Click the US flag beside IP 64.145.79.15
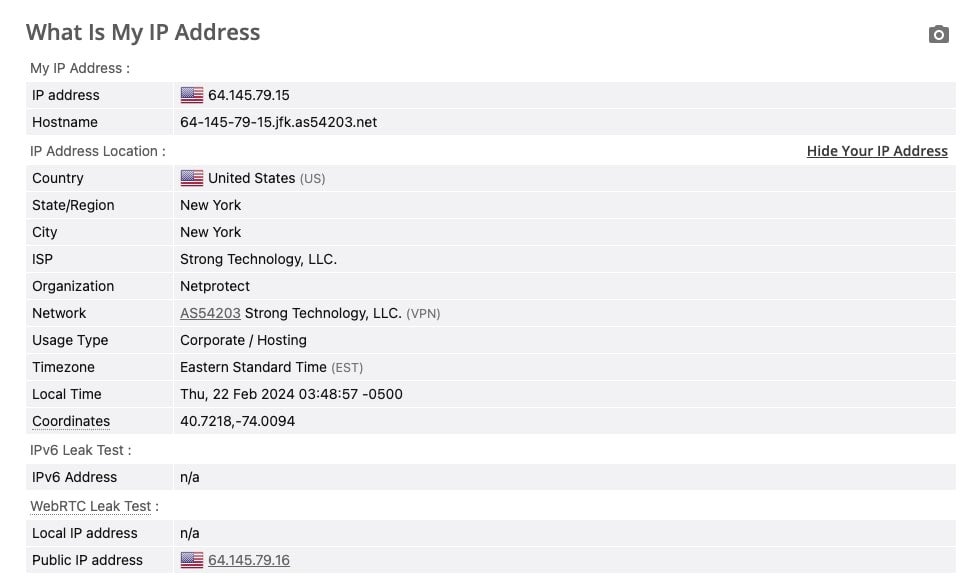This screenshot has height=579, width=980. [191, 95]
